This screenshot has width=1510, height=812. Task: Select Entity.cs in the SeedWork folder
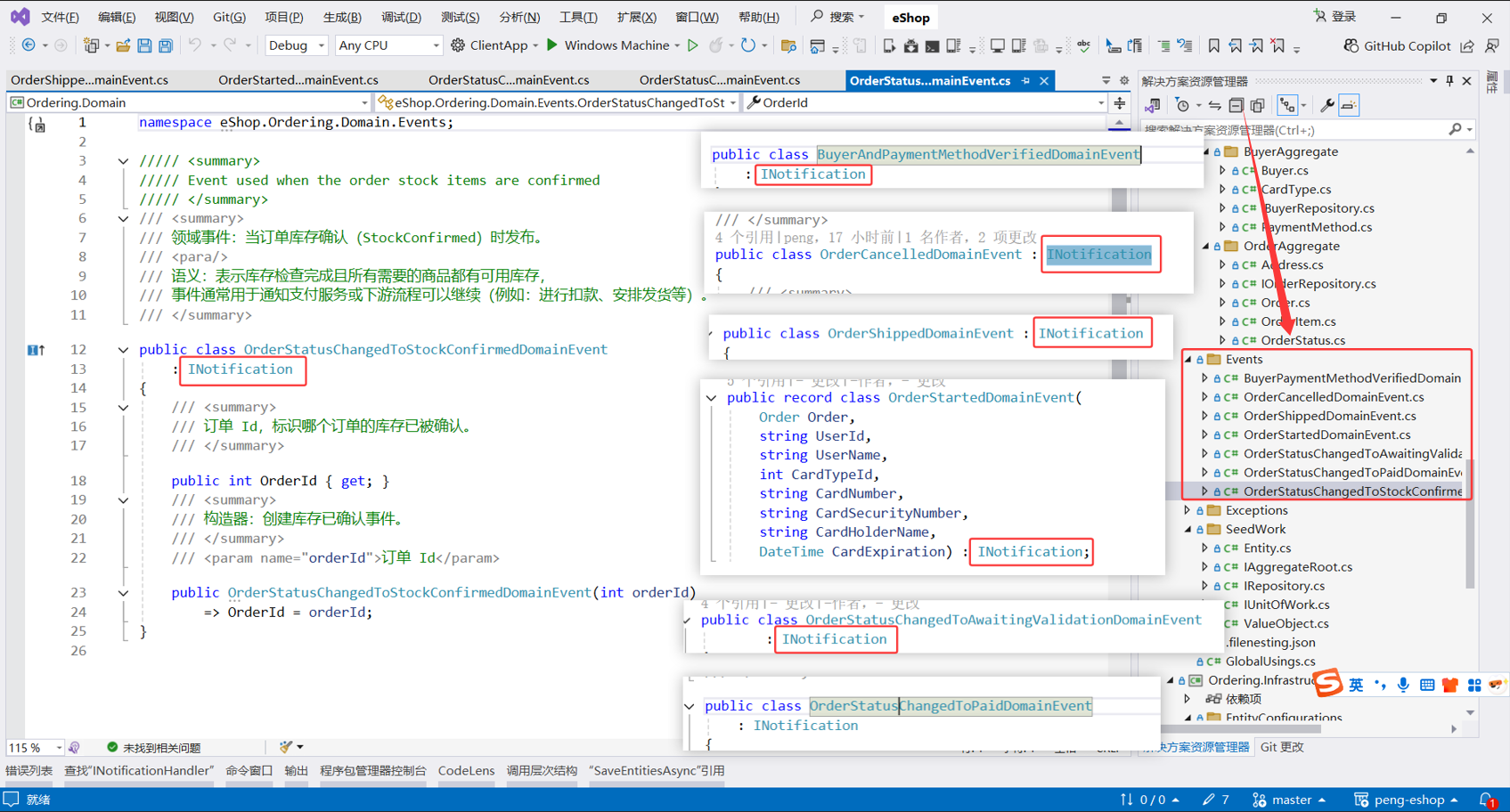tap(1267, 548)
